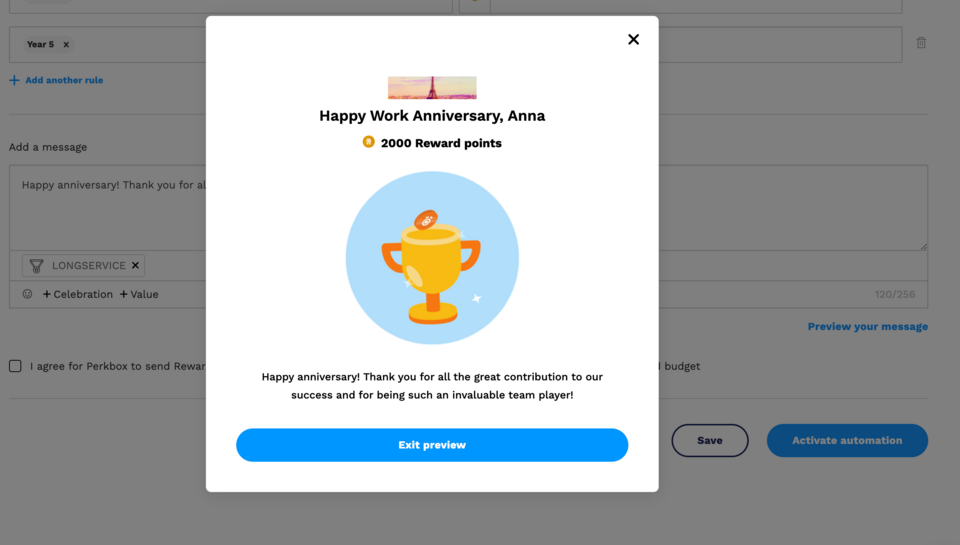Tick the Perkbox agreement checkbox
Image resolution: width=960 pixels, height=545 pixels.
[15, 366]
